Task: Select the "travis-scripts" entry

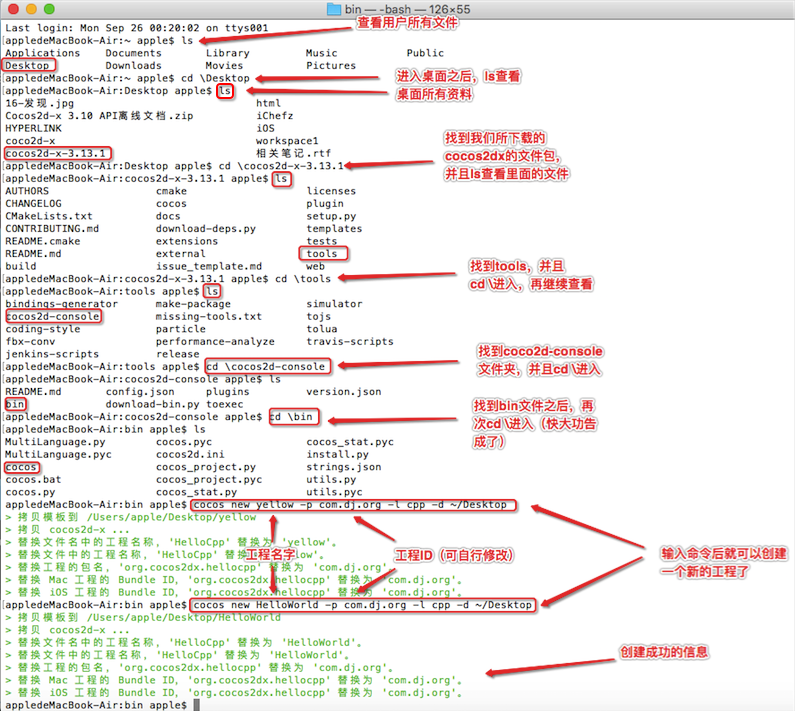Action: click(350, 341)
